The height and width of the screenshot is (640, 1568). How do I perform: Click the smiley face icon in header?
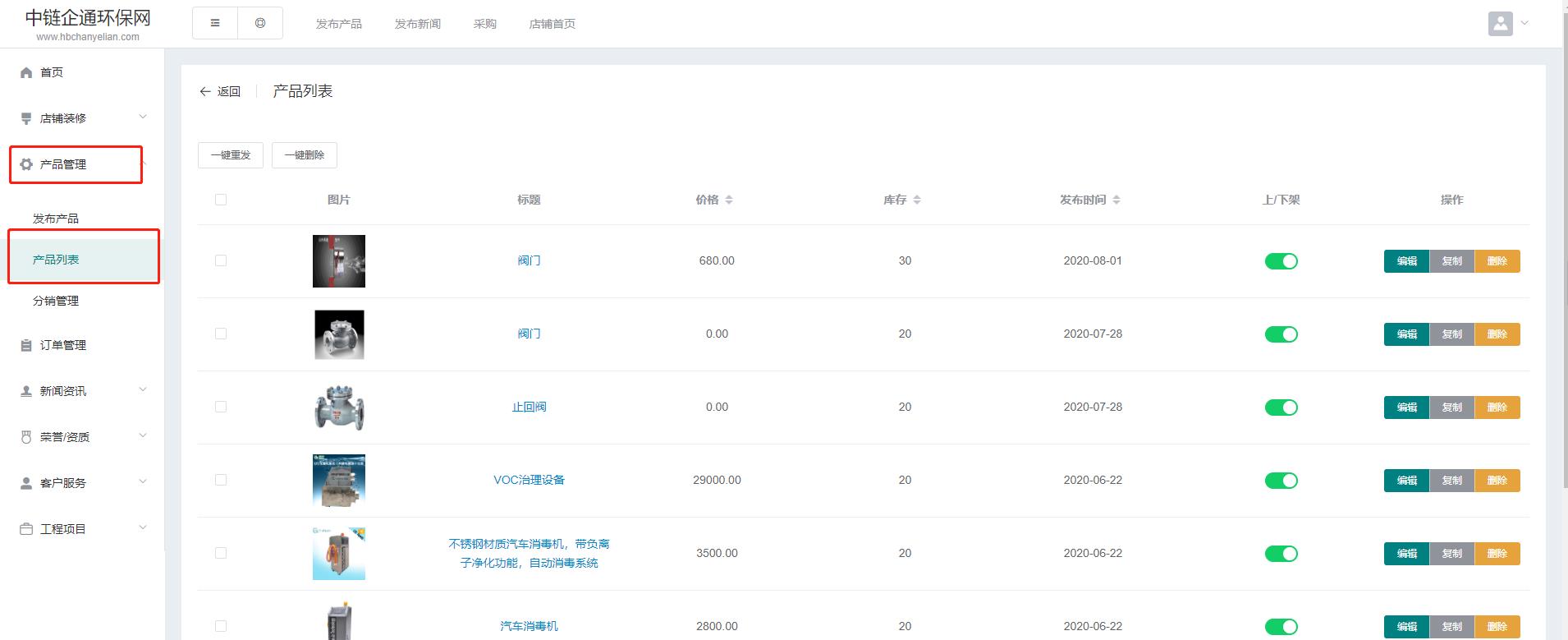tap(260, 23)
